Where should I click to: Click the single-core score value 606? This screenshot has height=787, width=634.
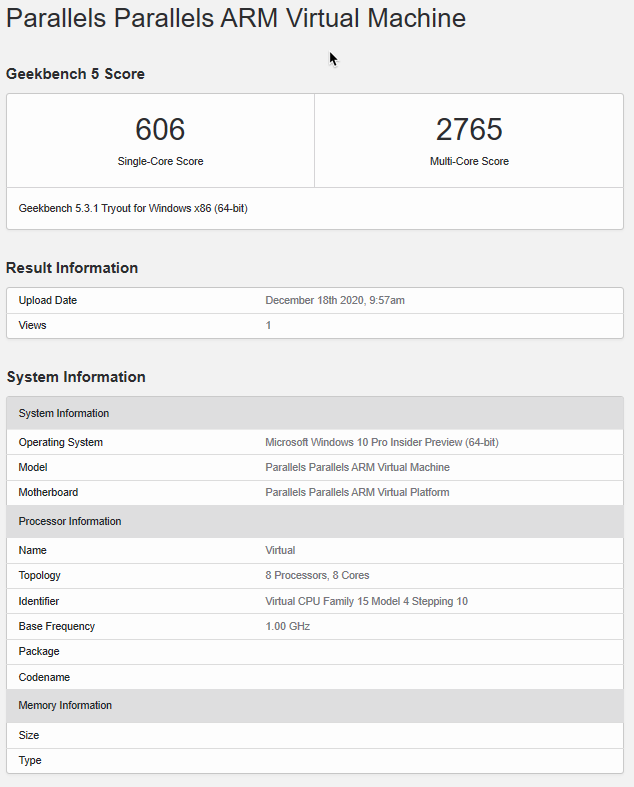tap(160, 129)
